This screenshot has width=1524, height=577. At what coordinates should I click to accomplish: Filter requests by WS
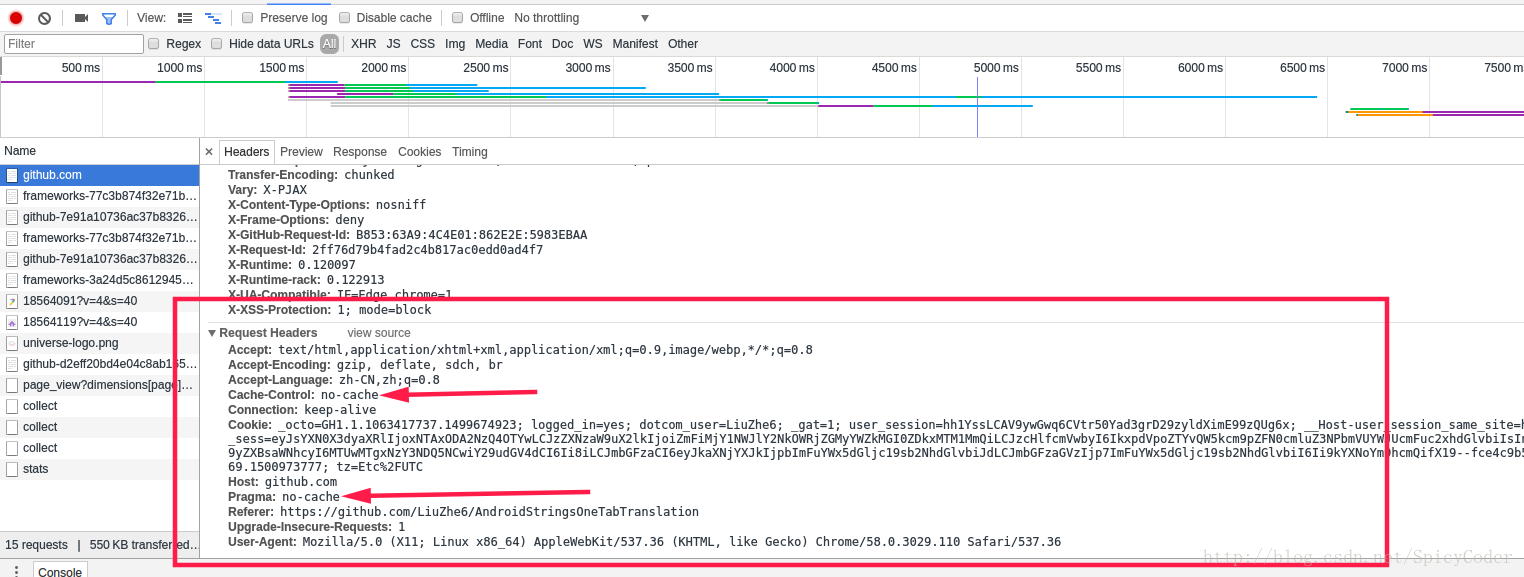tap(593, 44)
